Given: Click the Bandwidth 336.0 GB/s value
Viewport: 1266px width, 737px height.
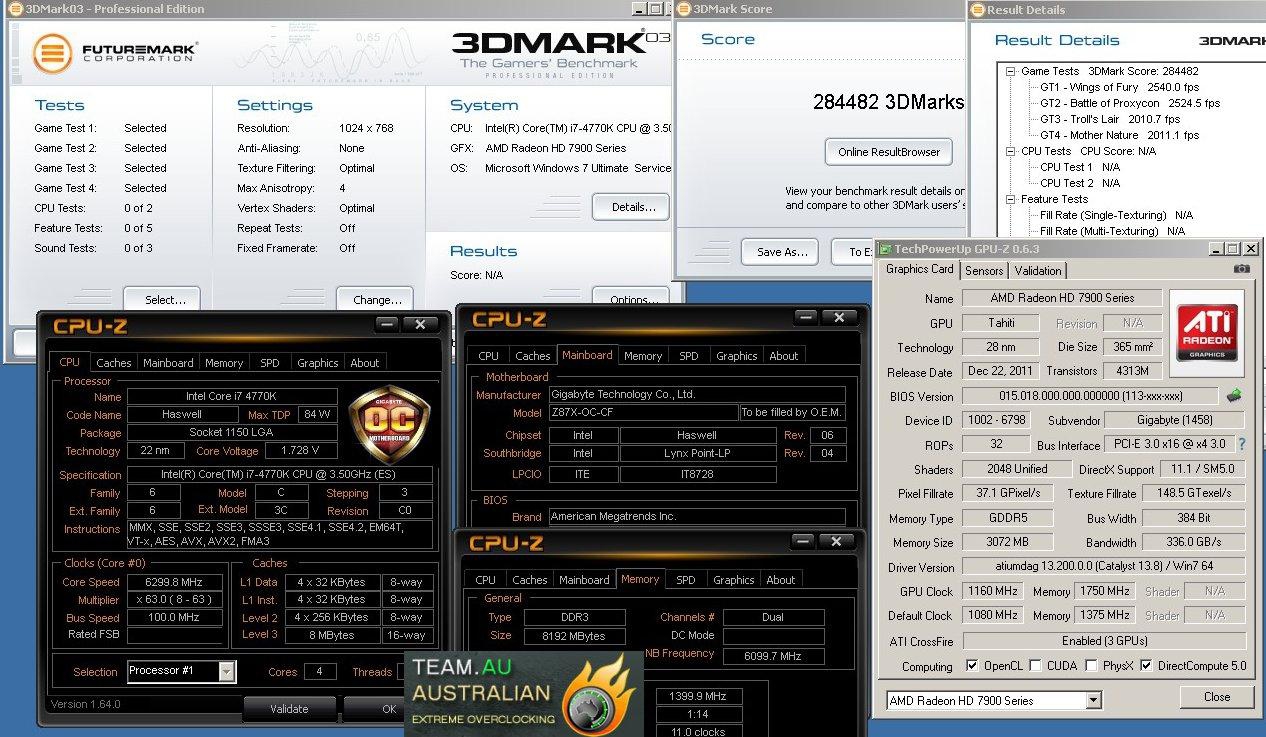Looking at the screenshot, I should [1193, 543].
